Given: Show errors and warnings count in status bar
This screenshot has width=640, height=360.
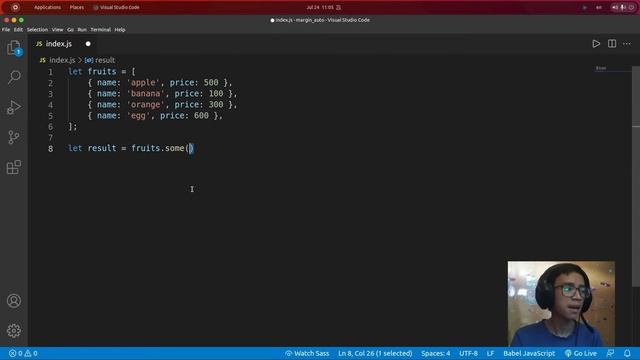Looking at the screenshot, I should click(x=23, y=353).
